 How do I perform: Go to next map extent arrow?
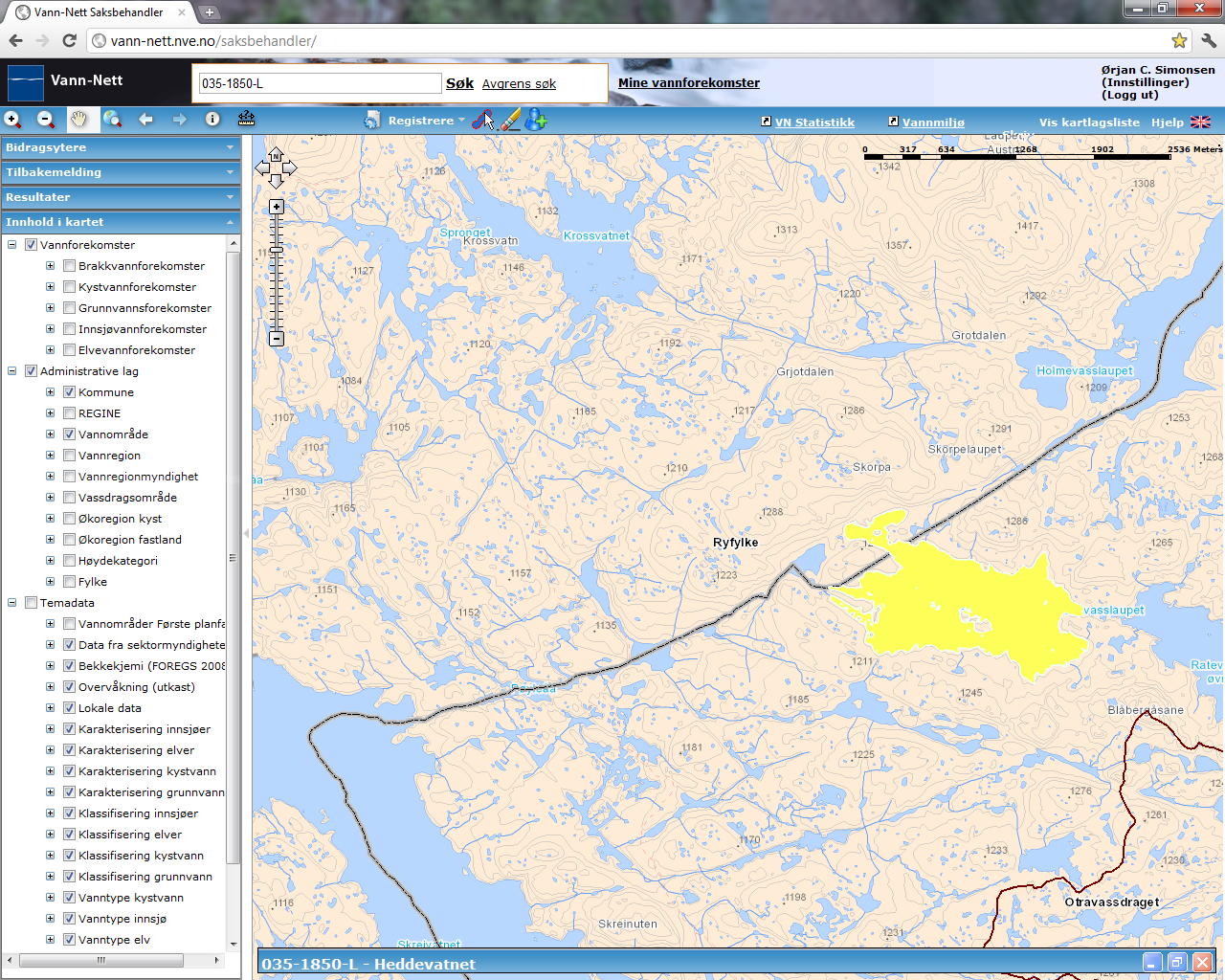coord(179,120)
